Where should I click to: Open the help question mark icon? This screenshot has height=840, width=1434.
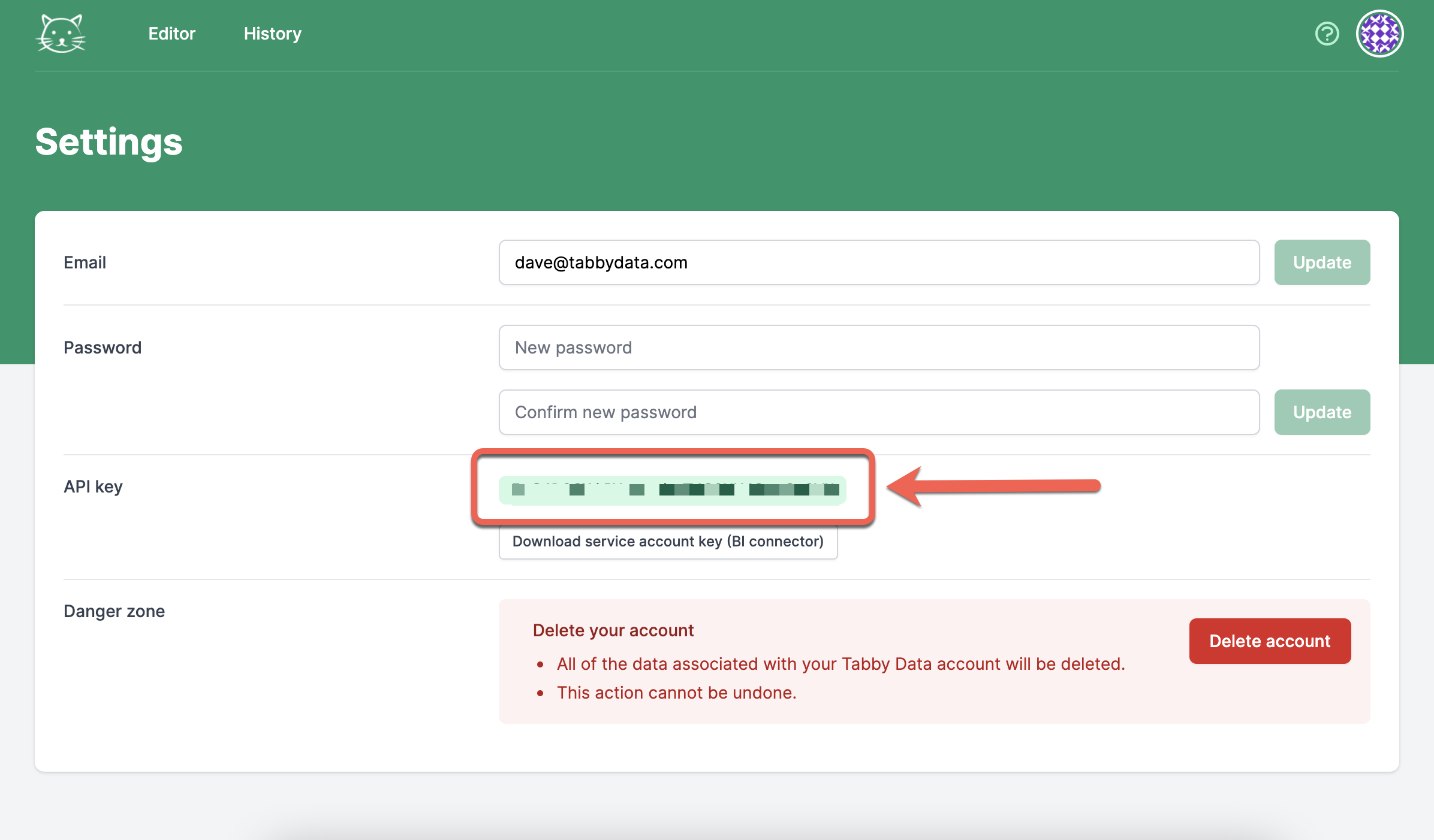click(1327, 34)
